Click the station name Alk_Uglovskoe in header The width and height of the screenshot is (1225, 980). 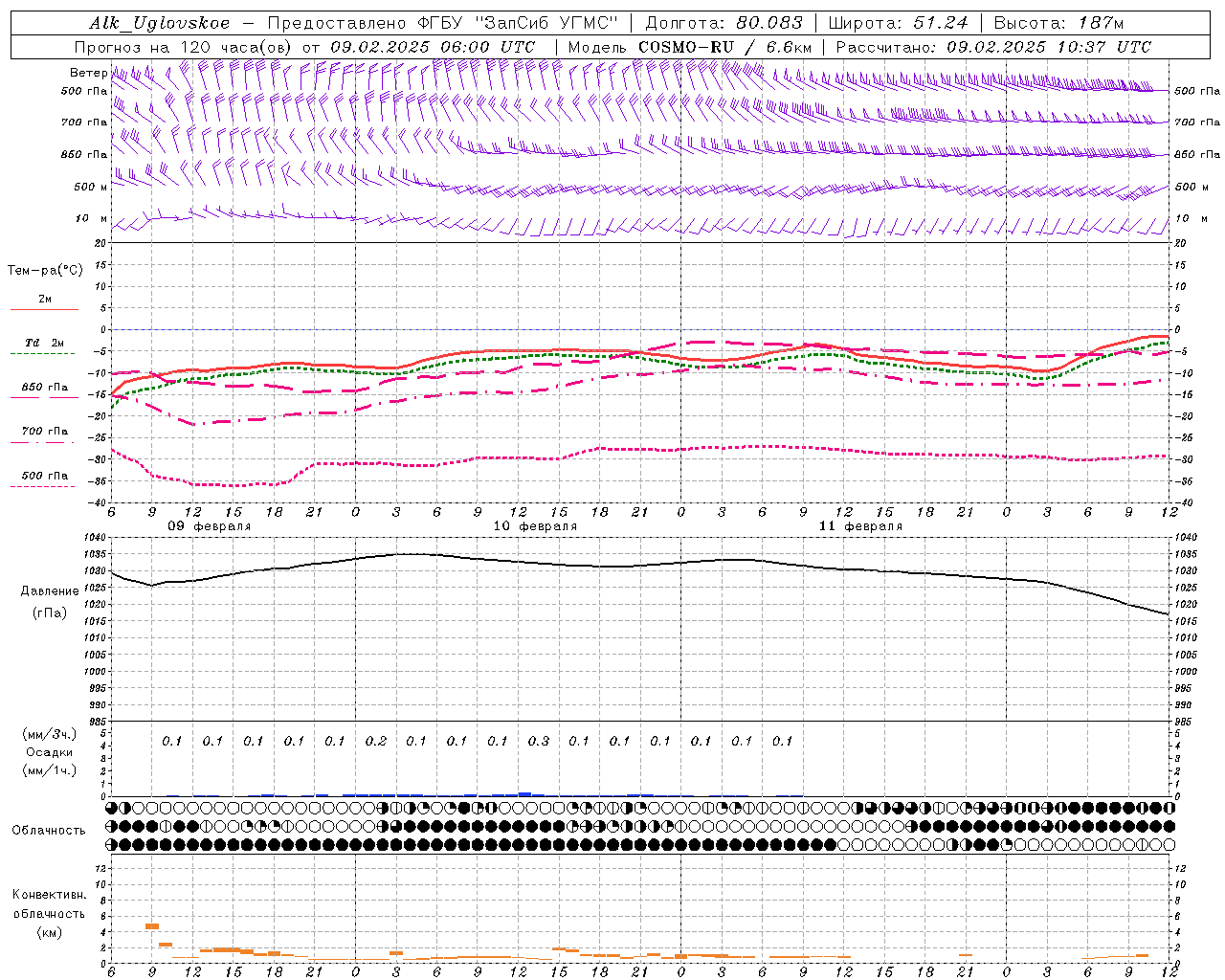pyautogui.click(x=159, y=24)
